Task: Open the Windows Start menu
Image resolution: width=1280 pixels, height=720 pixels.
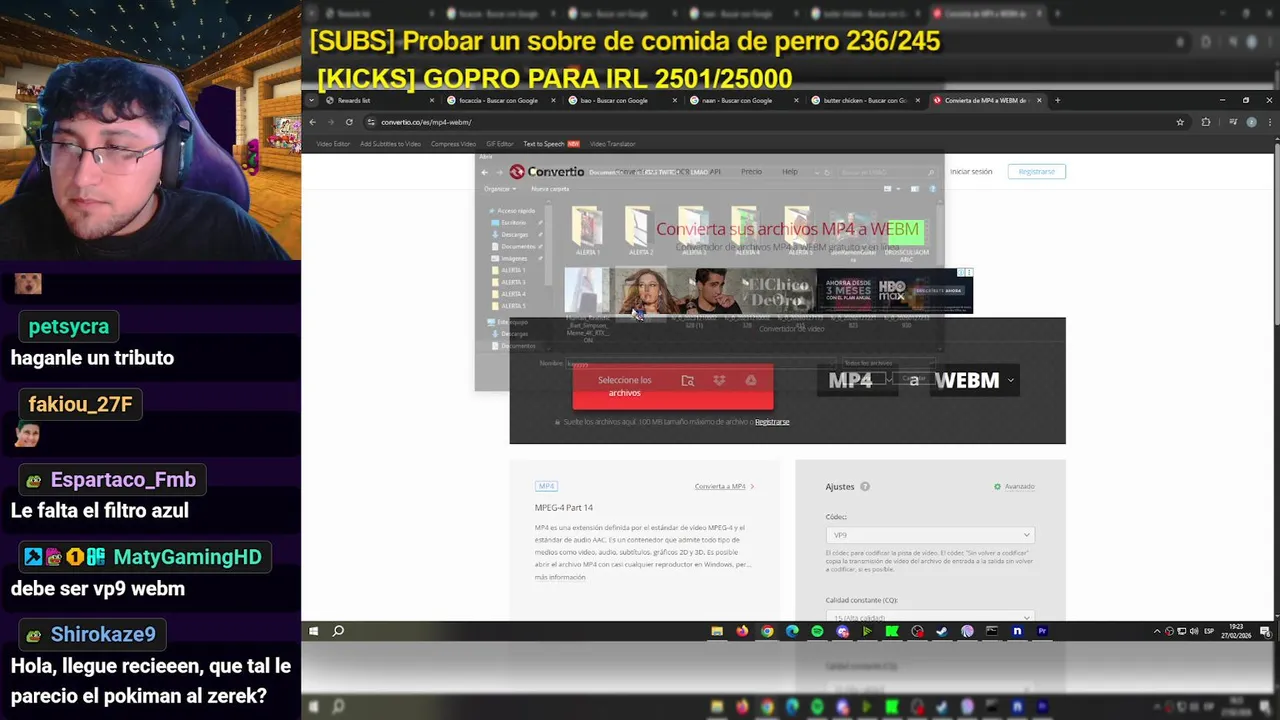Action: click(x=313, y=631)
